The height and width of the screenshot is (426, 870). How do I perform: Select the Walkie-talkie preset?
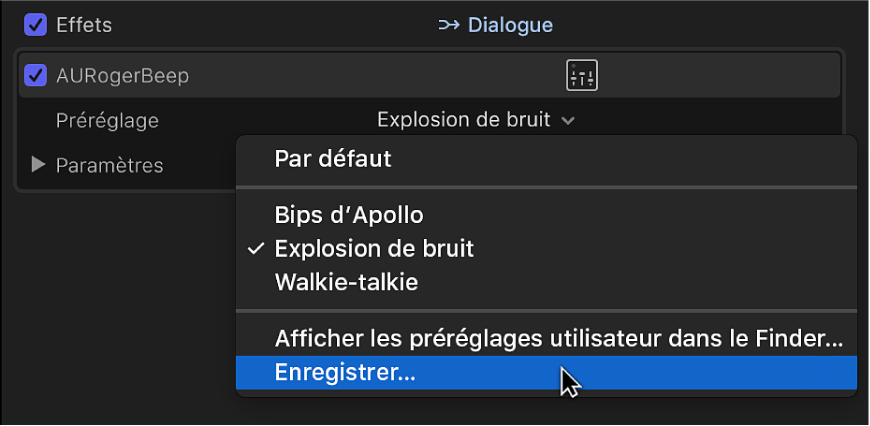[x=346, y=282]
